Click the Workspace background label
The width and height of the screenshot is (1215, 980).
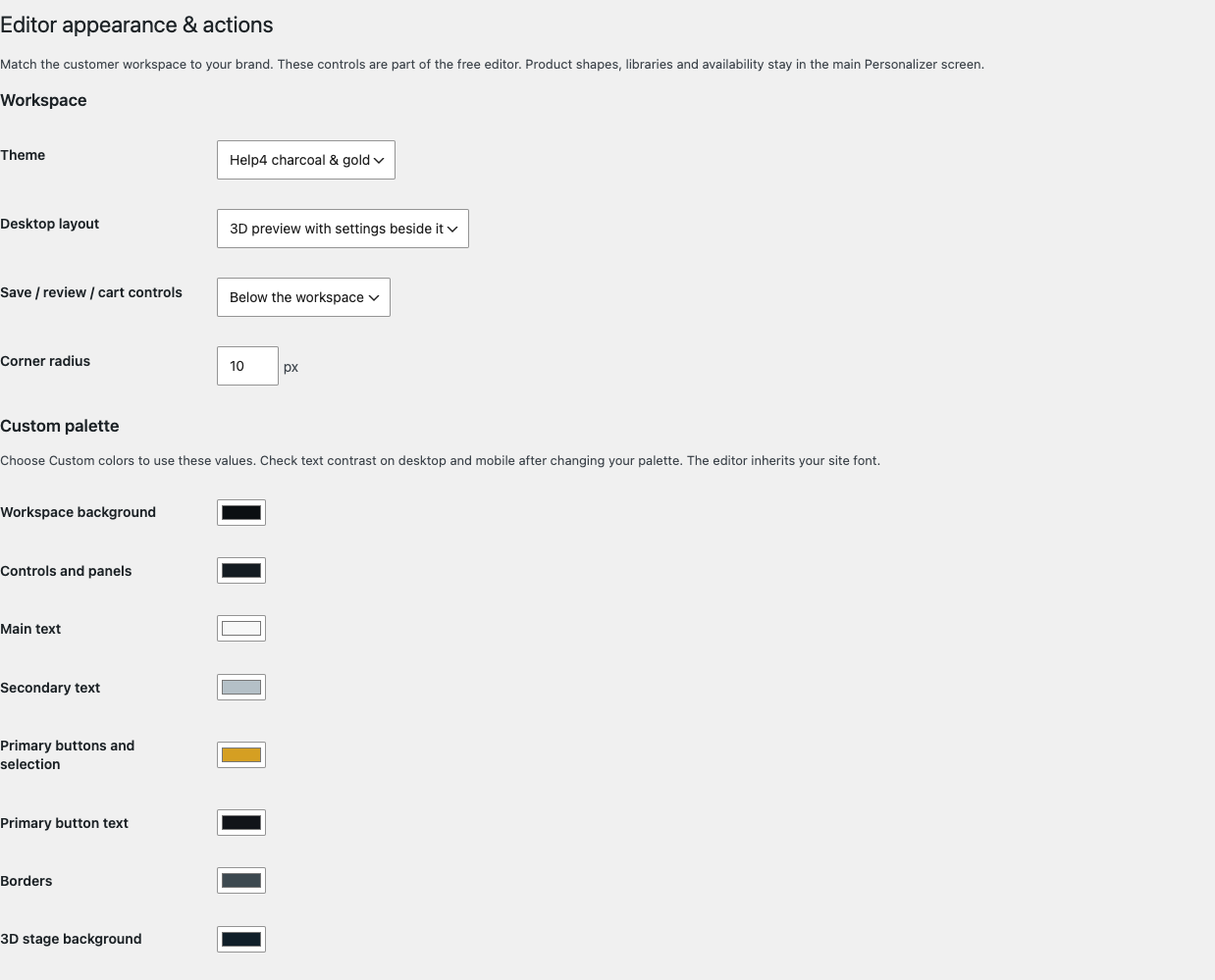coord(79,512)
